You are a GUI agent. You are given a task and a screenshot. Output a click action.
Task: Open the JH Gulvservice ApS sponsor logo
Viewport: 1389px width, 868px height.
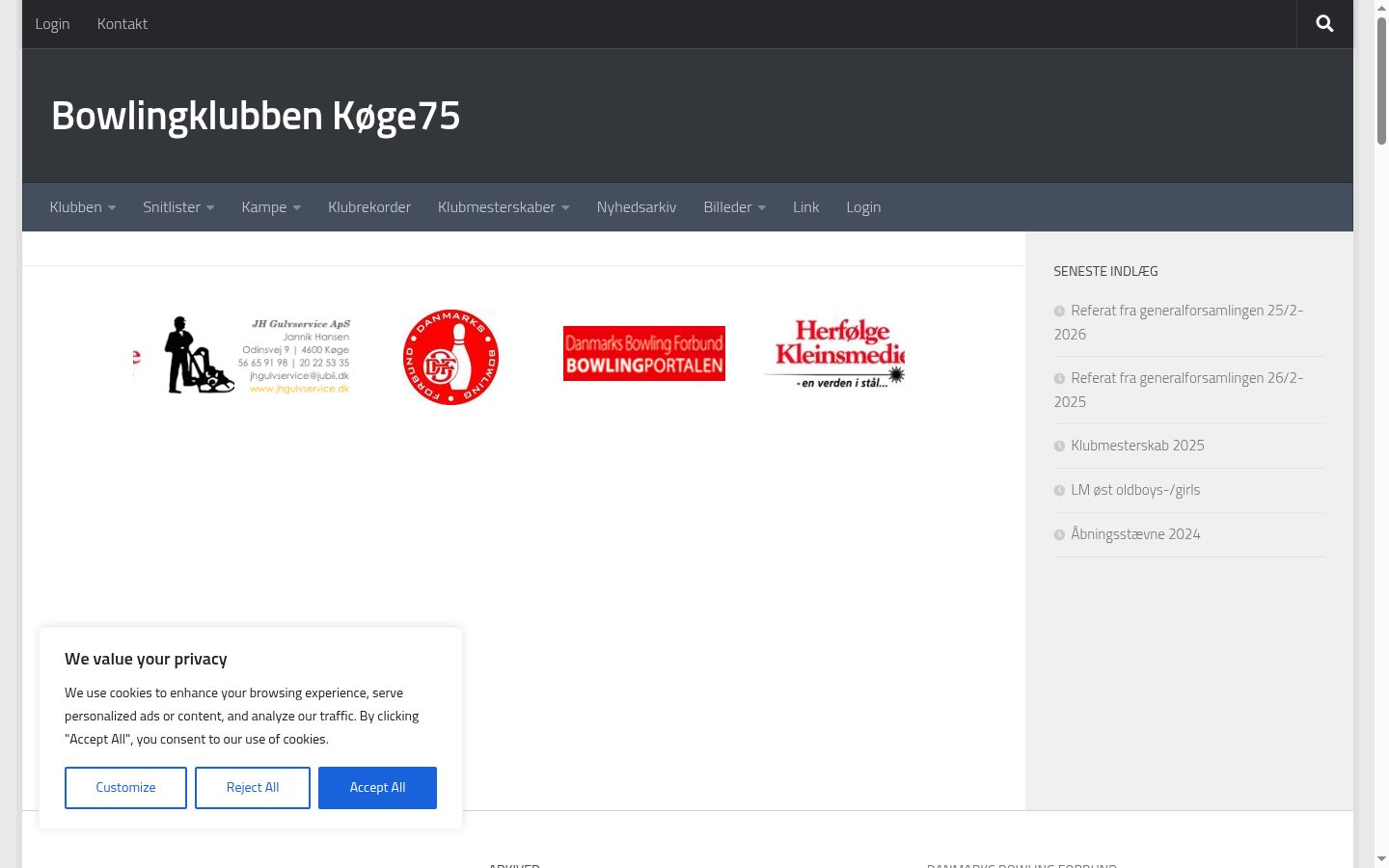click(x=257, y=356)
